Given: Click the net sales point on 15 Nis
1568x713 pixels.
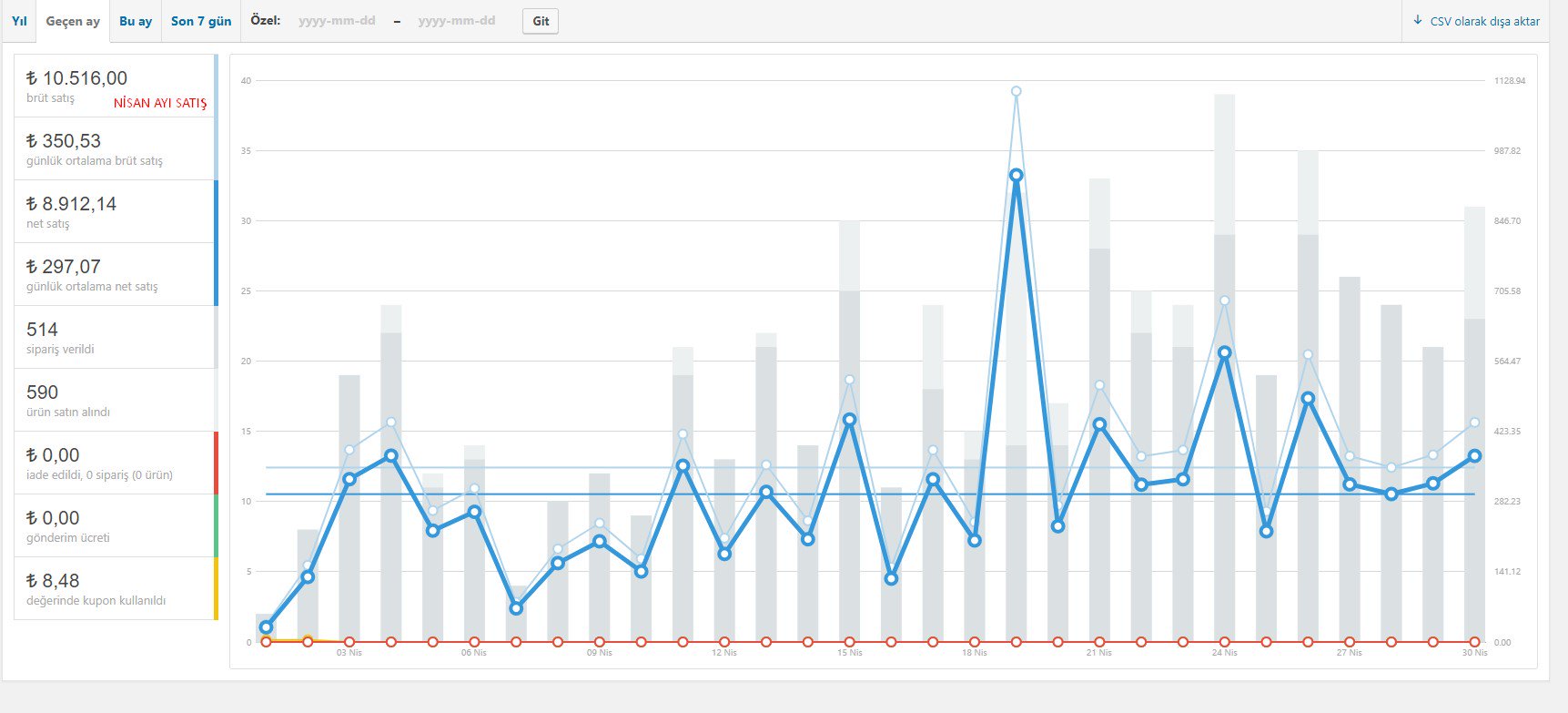Looking at the screenshot, I should (x=849, y=420).
